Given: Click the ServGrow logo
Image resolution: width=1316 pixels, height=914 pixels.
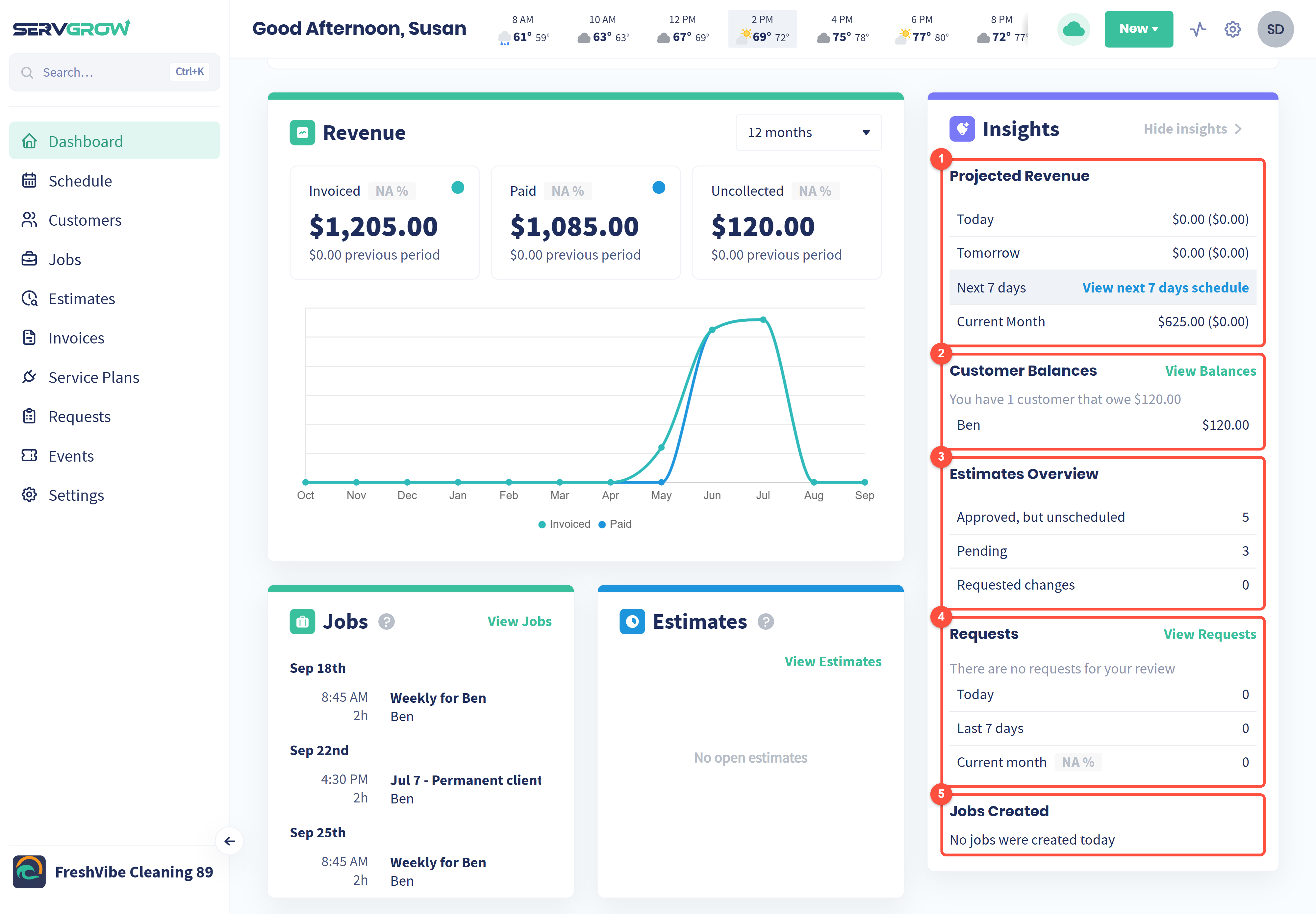Looking at the screenshot, I should 72,28.
